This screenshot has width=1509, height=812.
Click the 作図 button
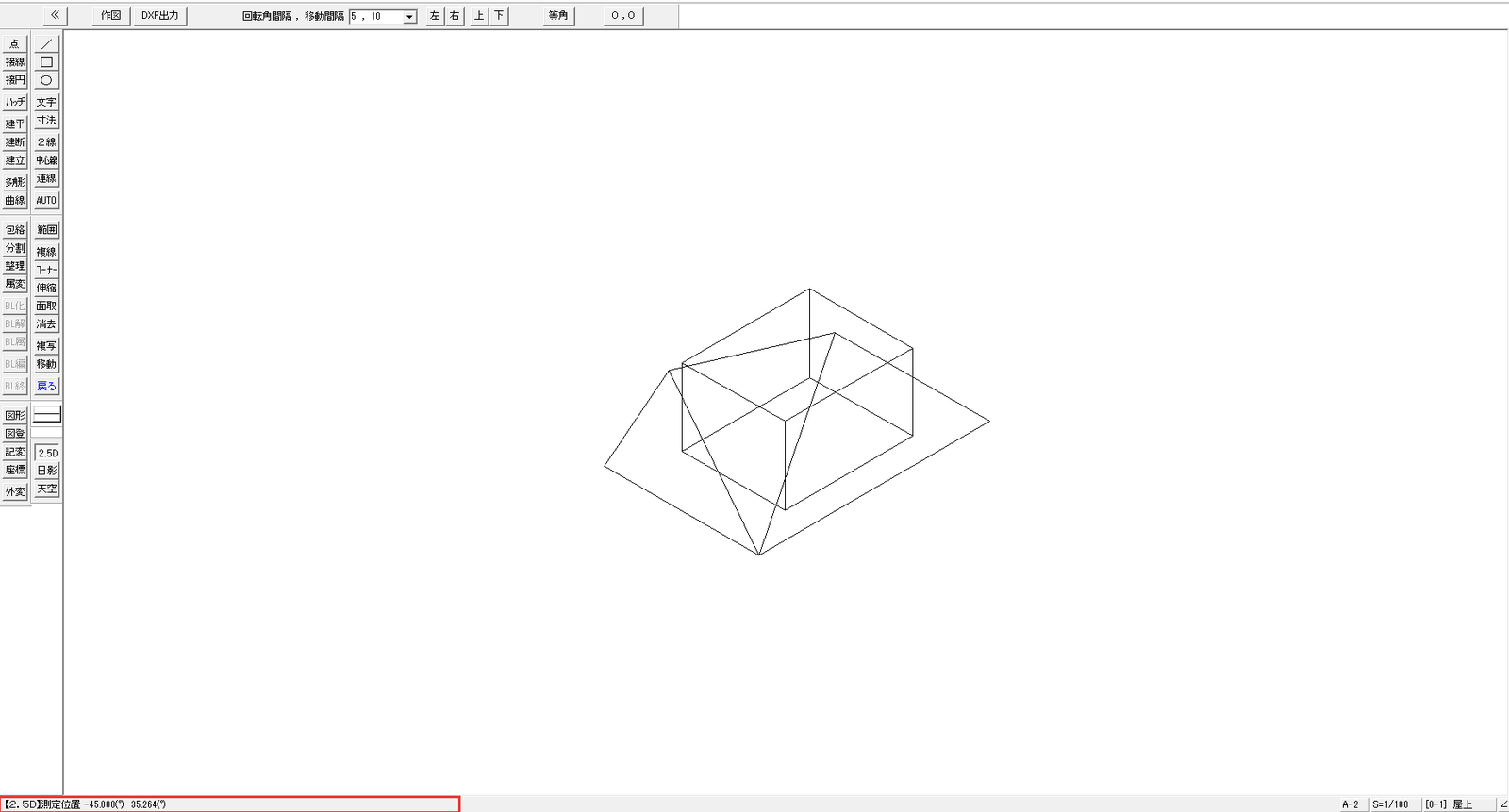pos(111,15)
